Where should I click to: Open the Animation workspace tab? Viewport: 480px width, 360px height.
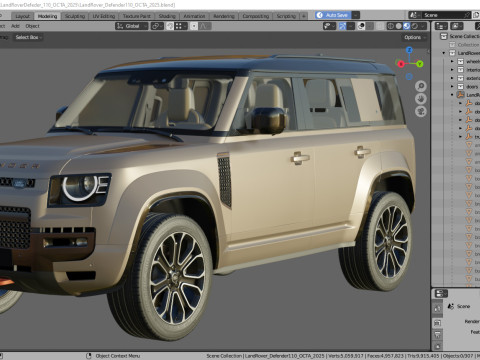coord(194,16)
